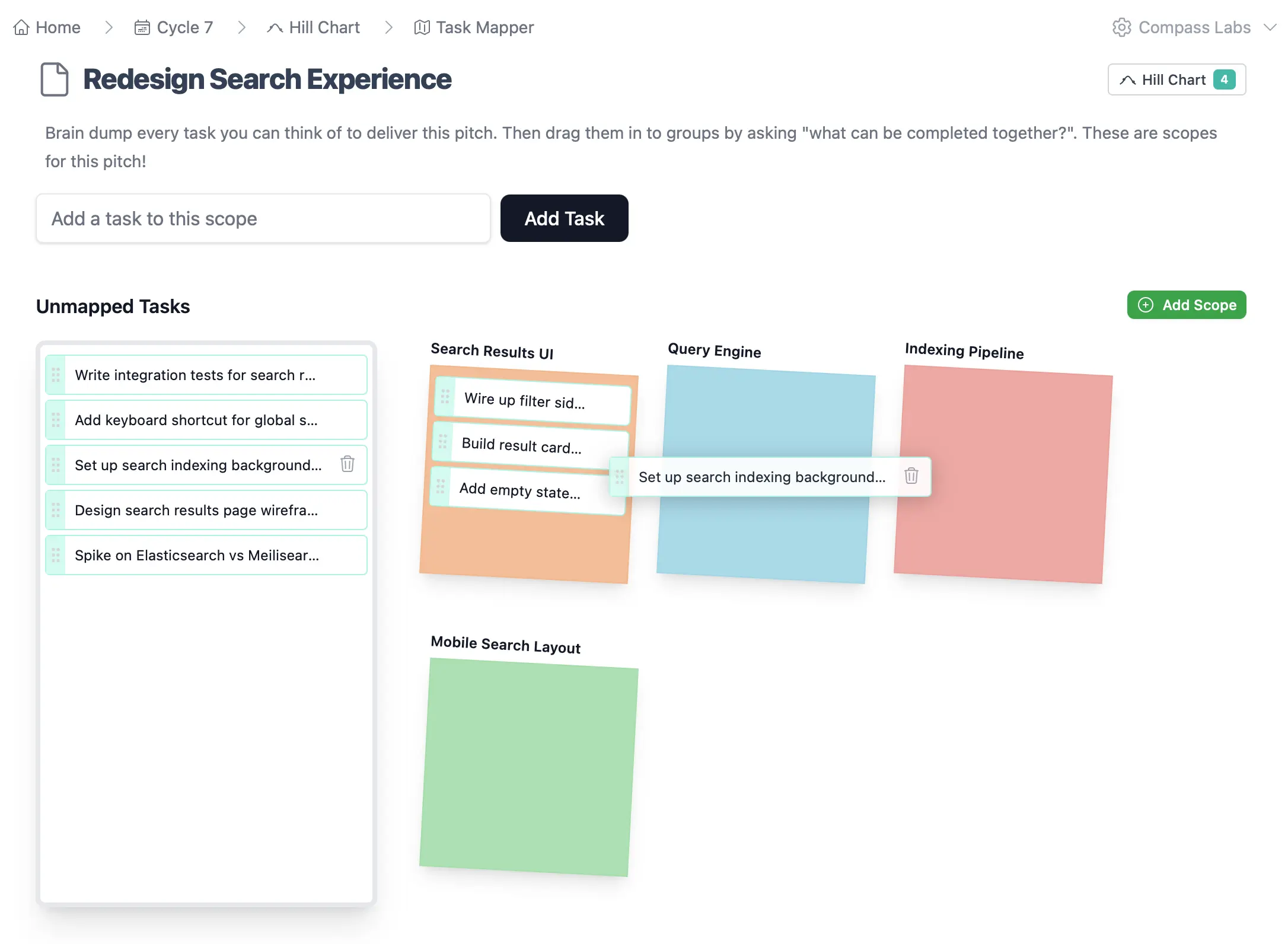The image size is (1288, 944).
Task: Focus the add a task input field
Action: (263, 218)
